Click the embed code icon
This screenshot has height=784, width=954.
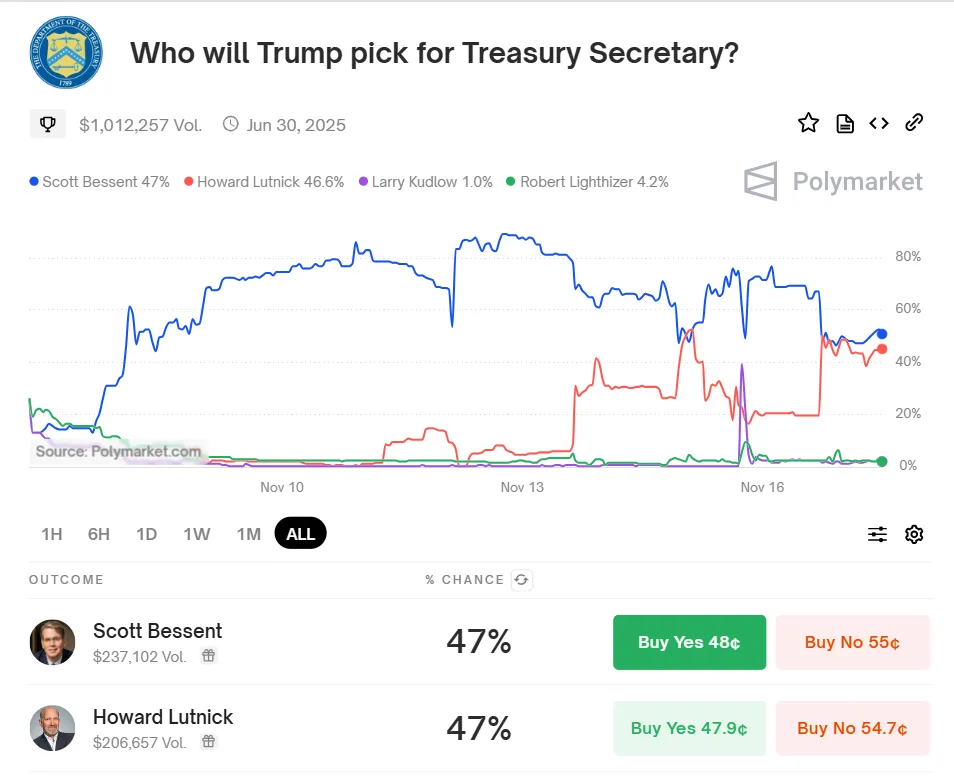[879, 123]
